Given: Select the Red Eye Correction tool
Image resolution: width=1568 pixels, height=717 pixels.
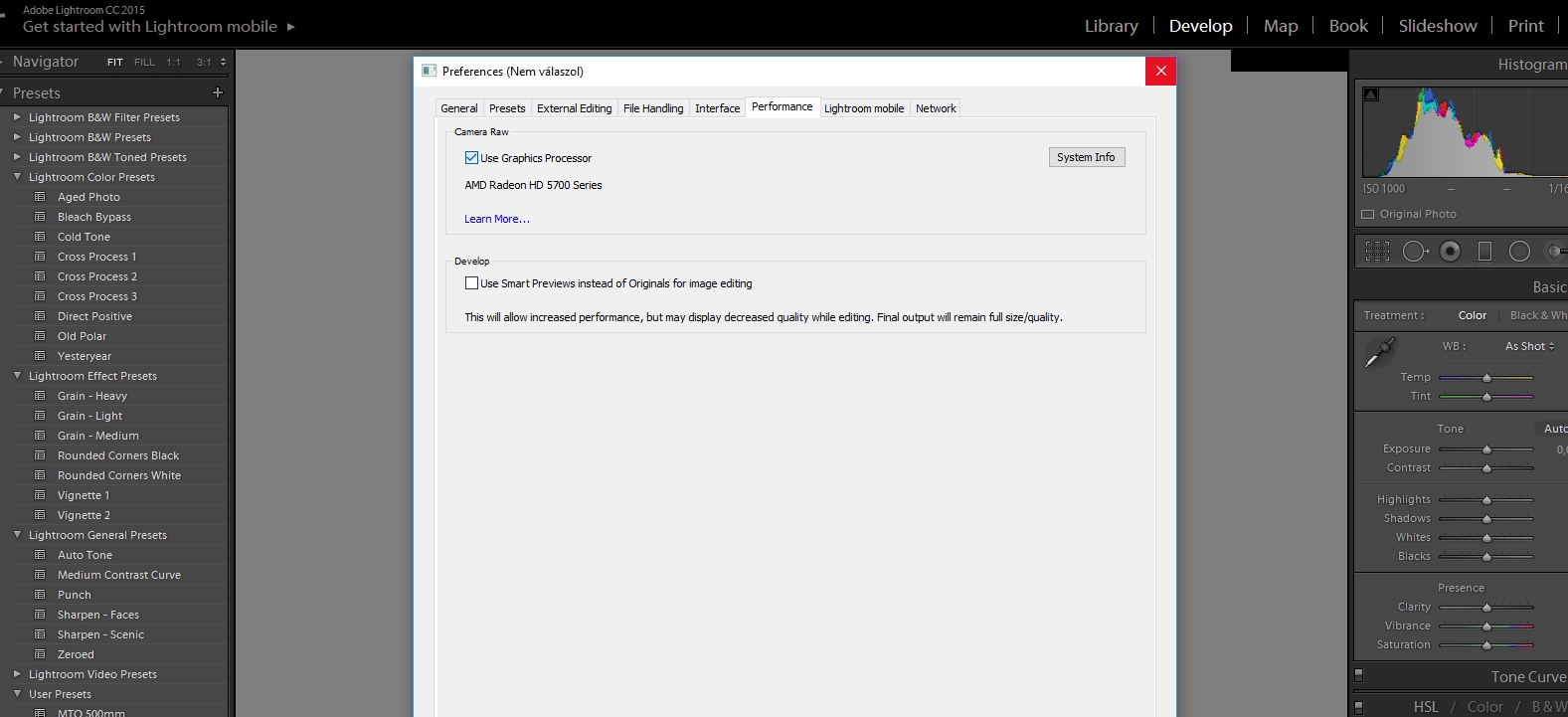Looking at the screenshot, I should (1451, 252).
